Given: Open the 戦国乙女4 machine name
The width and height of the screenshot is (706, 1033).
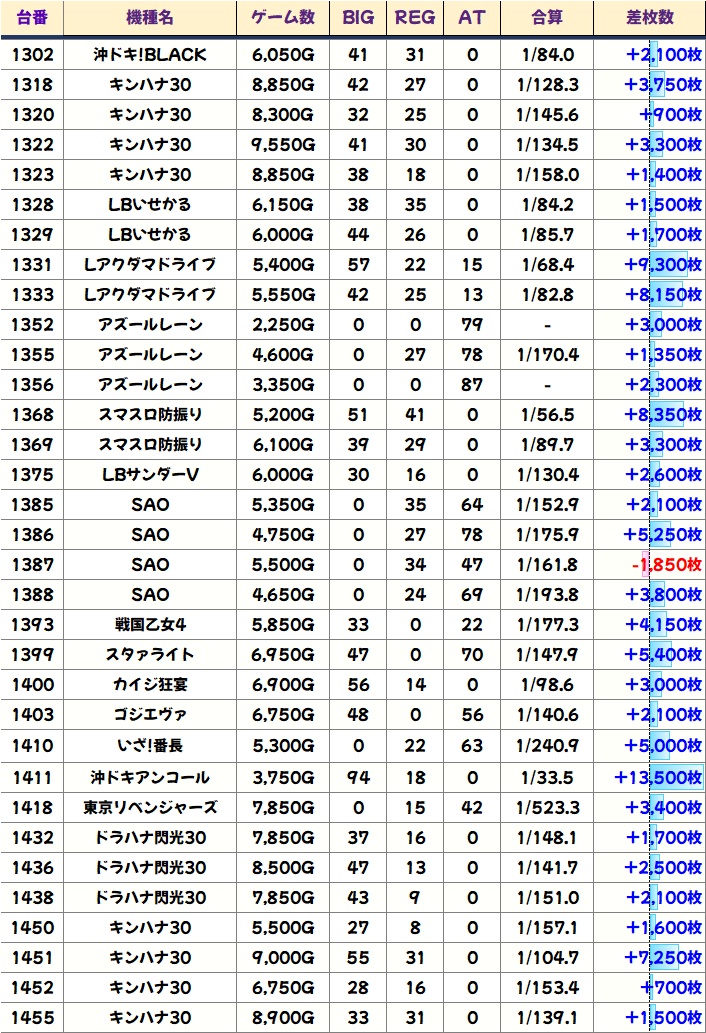Looking at the screenshot, I should click(149, 625).
